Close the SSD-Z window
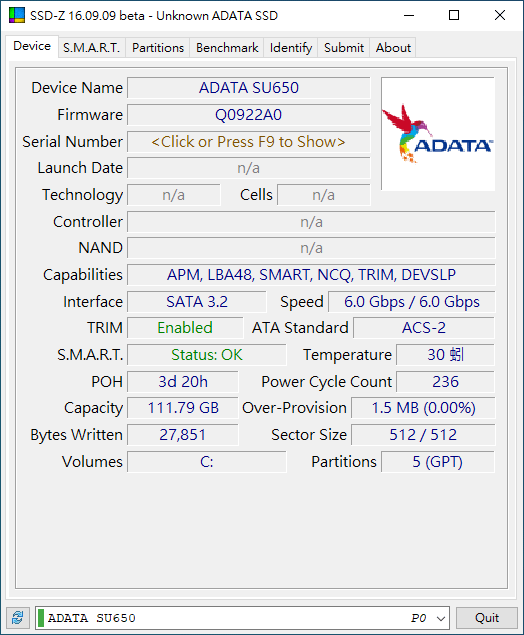The image size is (524, 635). point(500,15)
